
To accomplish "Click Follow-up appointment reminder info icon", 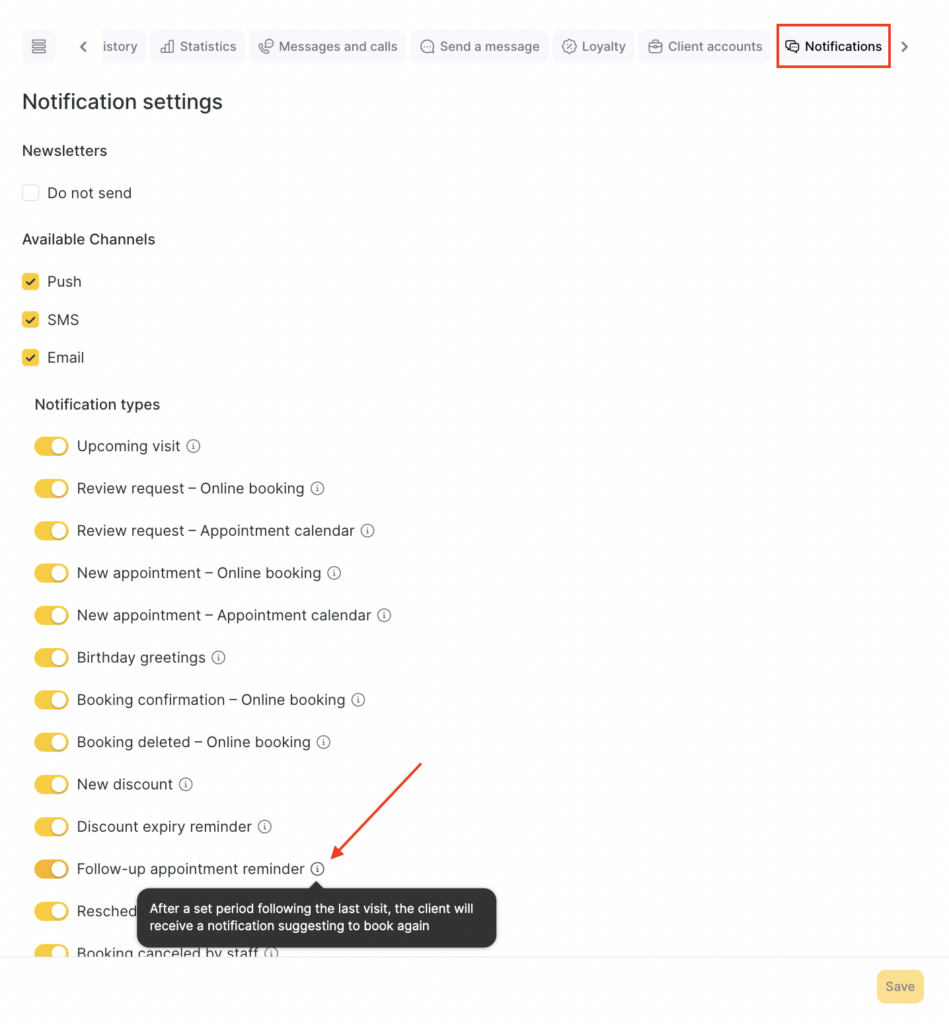I will pos(317,869).
